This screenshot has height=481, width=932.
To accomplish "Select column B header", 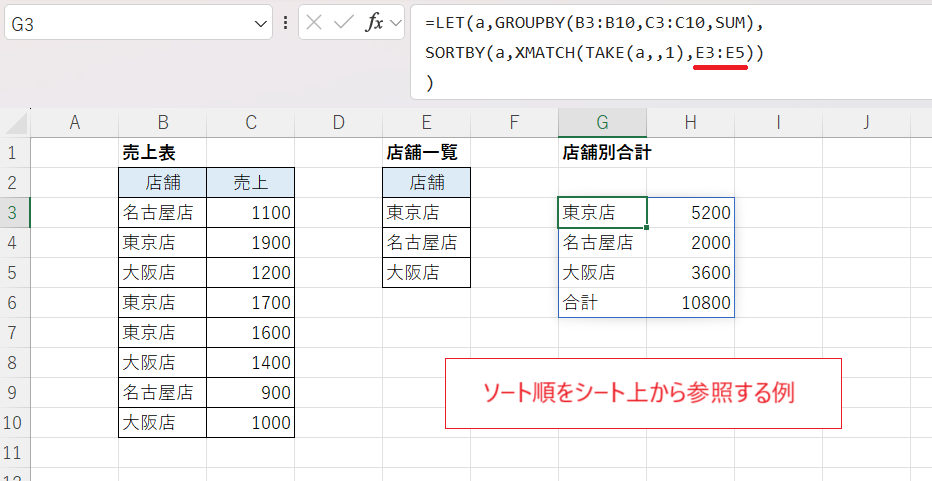I will click(163, 123).
